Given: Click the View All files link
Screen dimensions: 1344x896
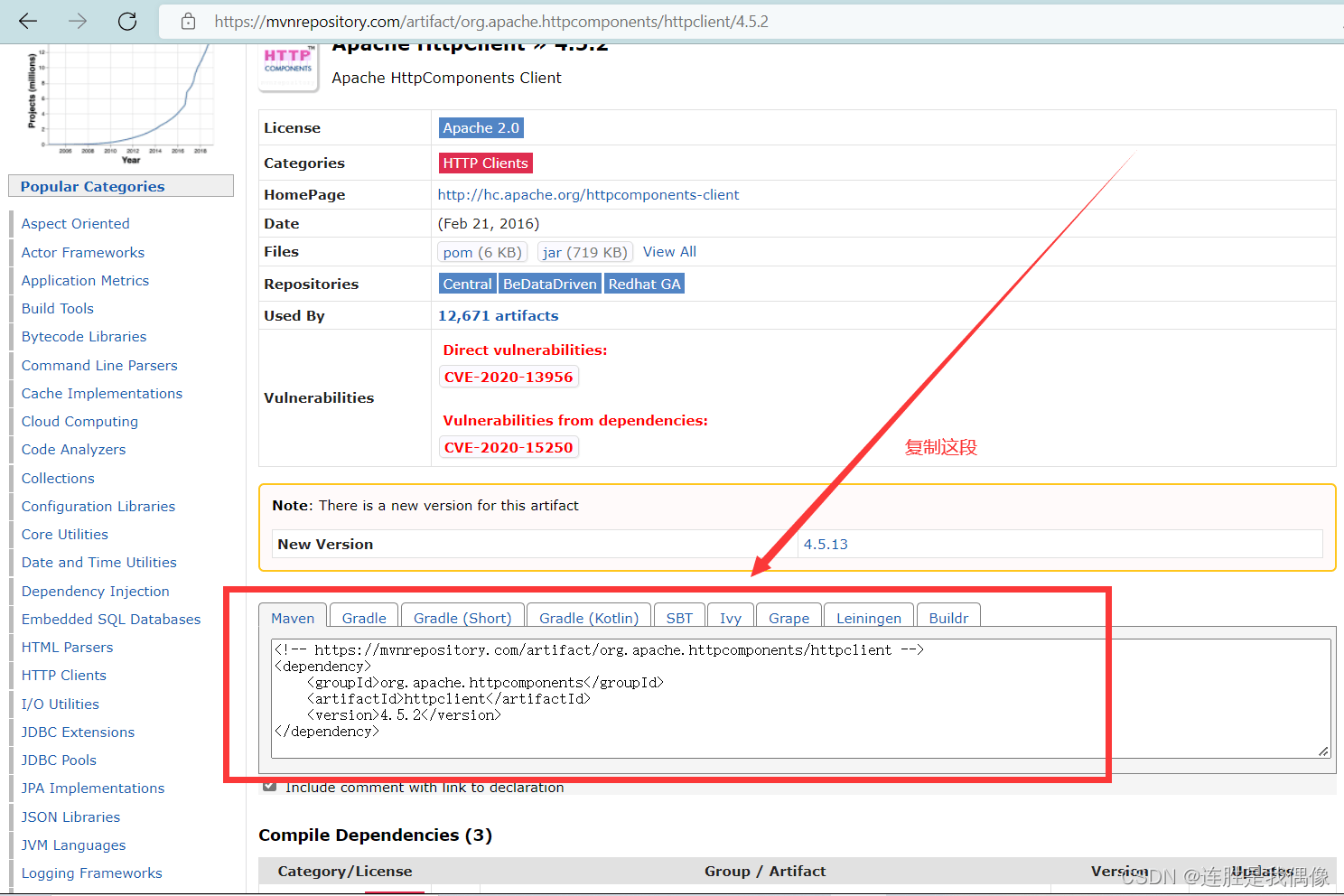Looking at the screenshot, I should coord(669,252).
